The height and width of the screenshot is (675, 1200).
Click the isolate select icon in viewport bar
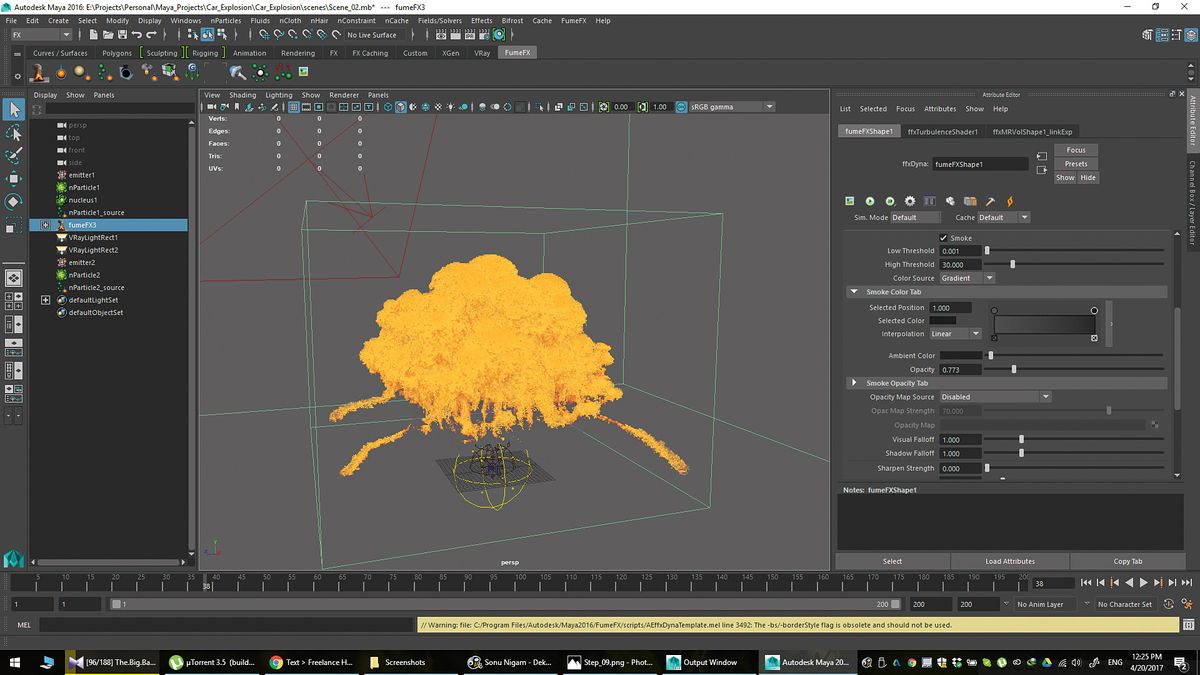tap(538, 107)
